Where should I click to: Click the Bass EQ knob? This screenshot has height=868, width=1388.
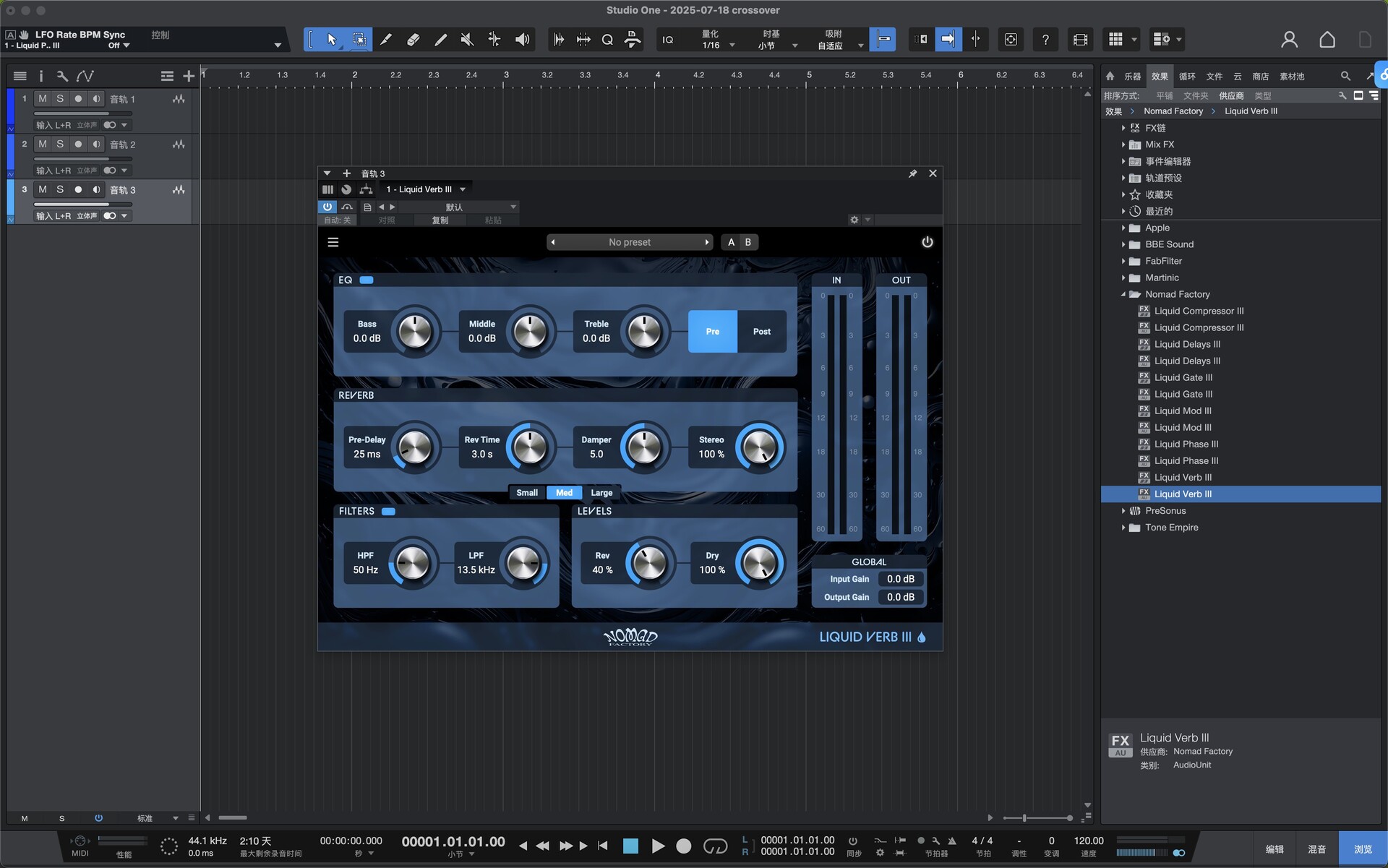(415, 332)
